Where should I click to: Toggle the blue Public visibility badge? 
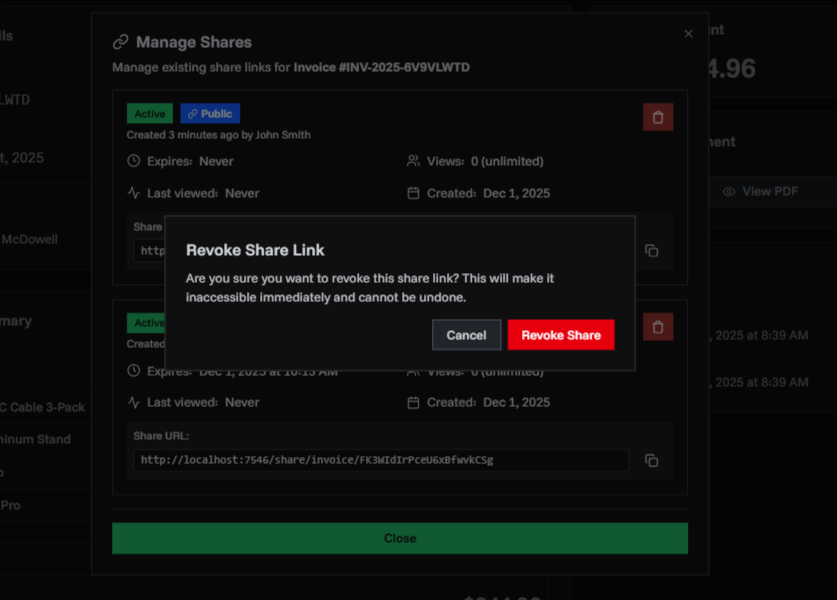(209, 113)
